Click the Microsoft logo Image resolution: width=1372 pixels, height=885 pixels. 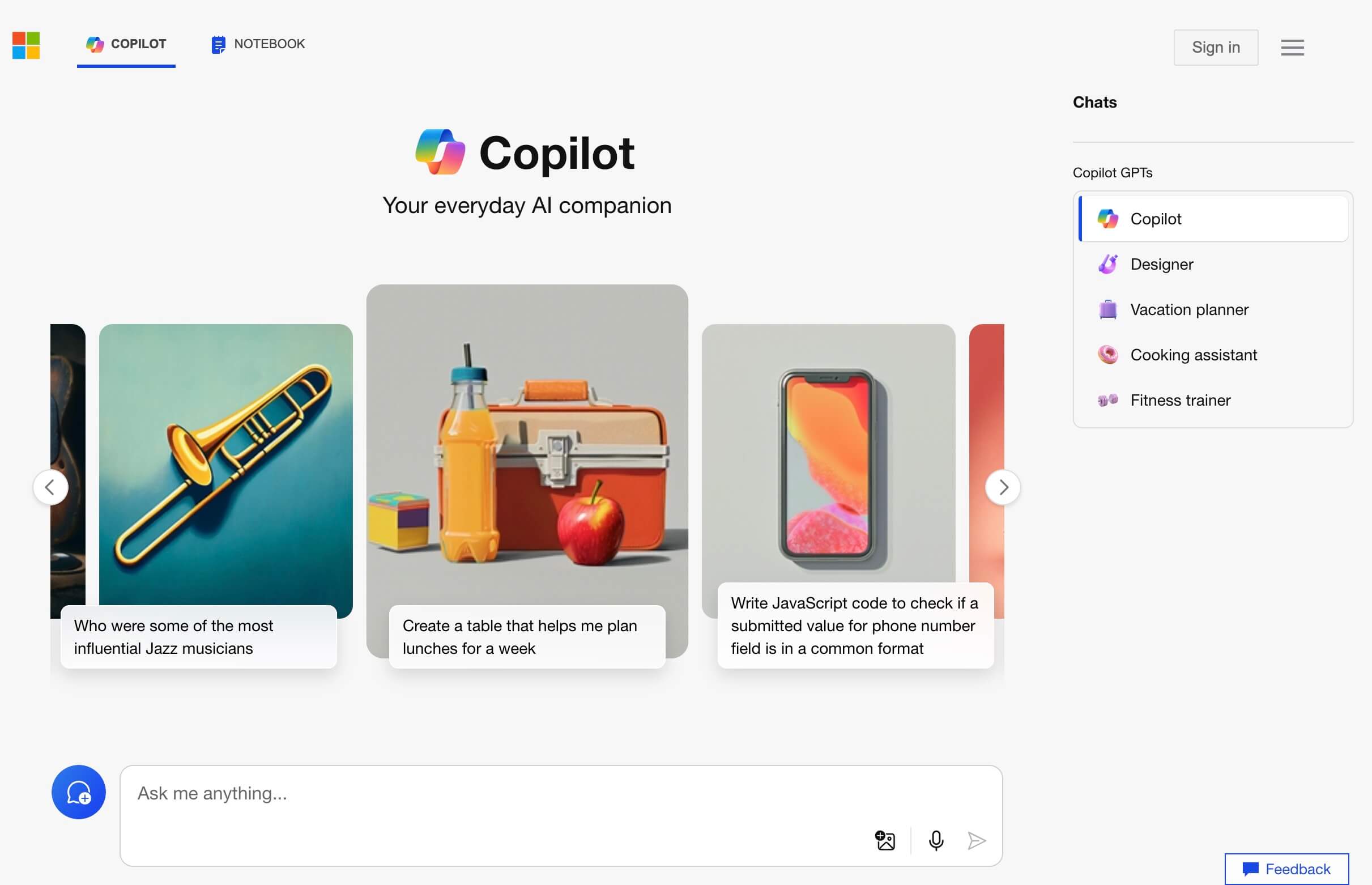point(26,45)
